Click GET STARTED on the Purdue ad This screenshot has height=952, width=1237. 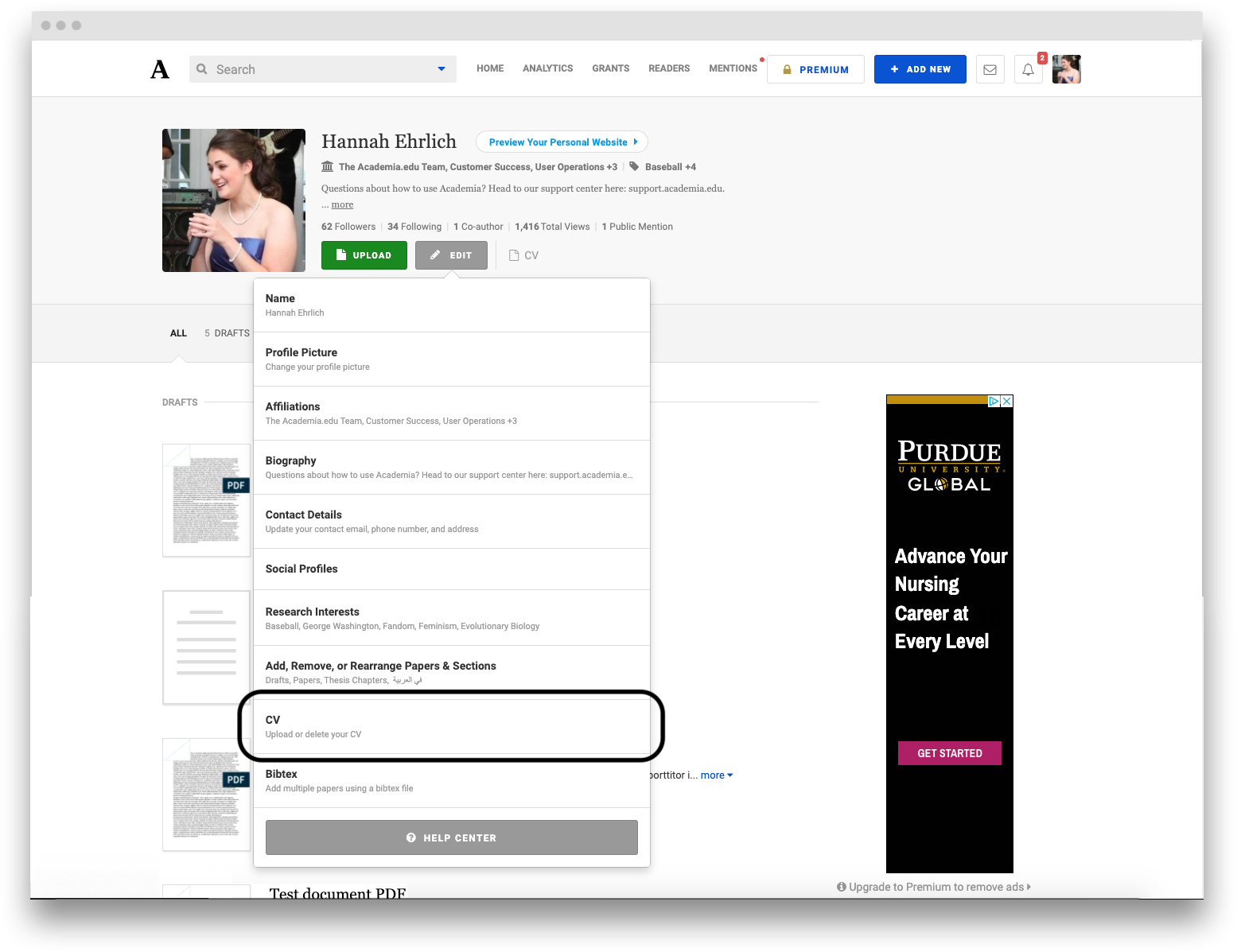coord(950,753)
